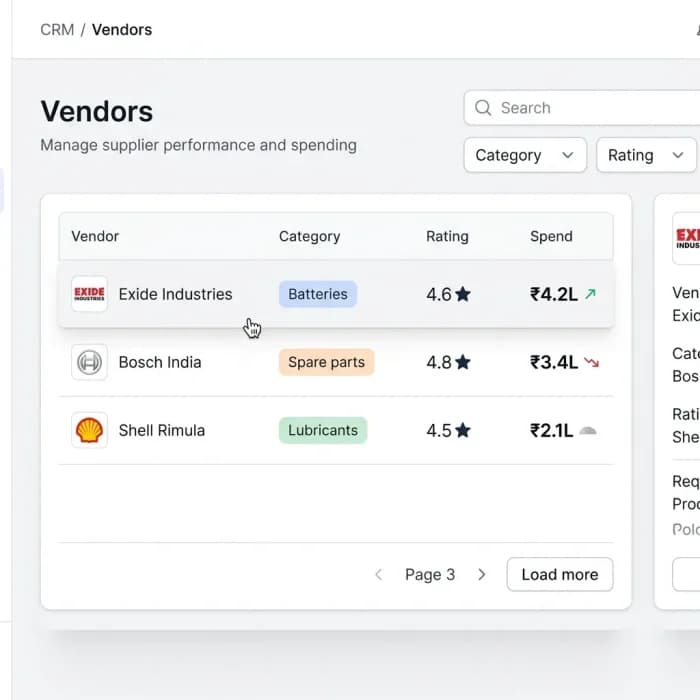Go to next page with right chevron
The width and height of the screenshot is (700, 700).
[481, 574]
